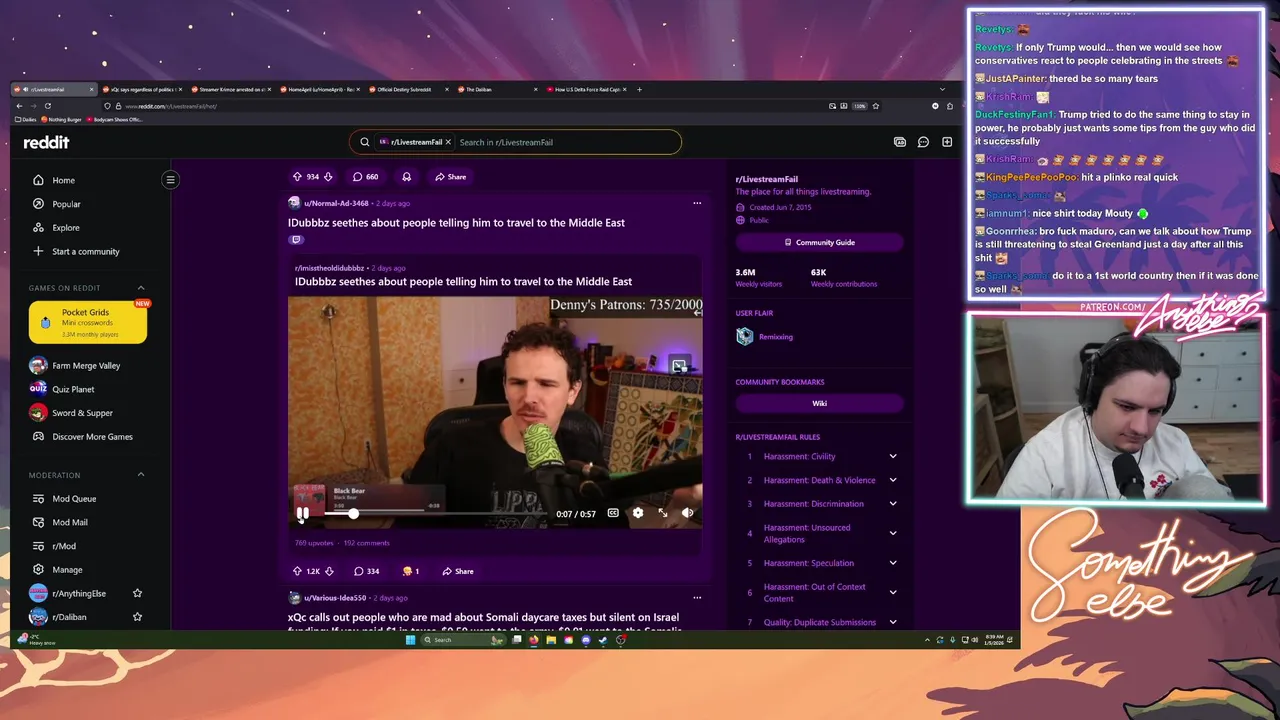
Task: Open Steam from the taskbar
Action: [603, 640]
